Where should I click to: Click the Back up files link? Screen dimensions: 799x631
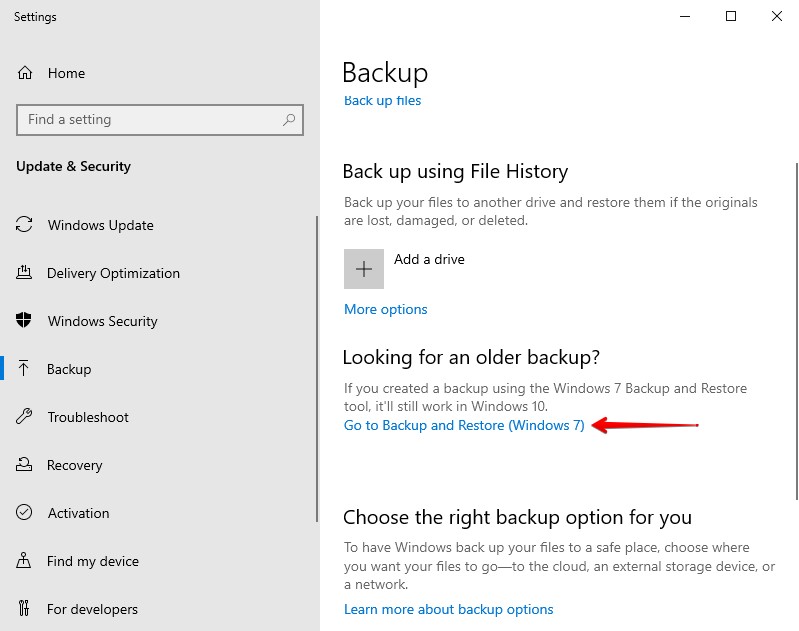tap(382, 100)
